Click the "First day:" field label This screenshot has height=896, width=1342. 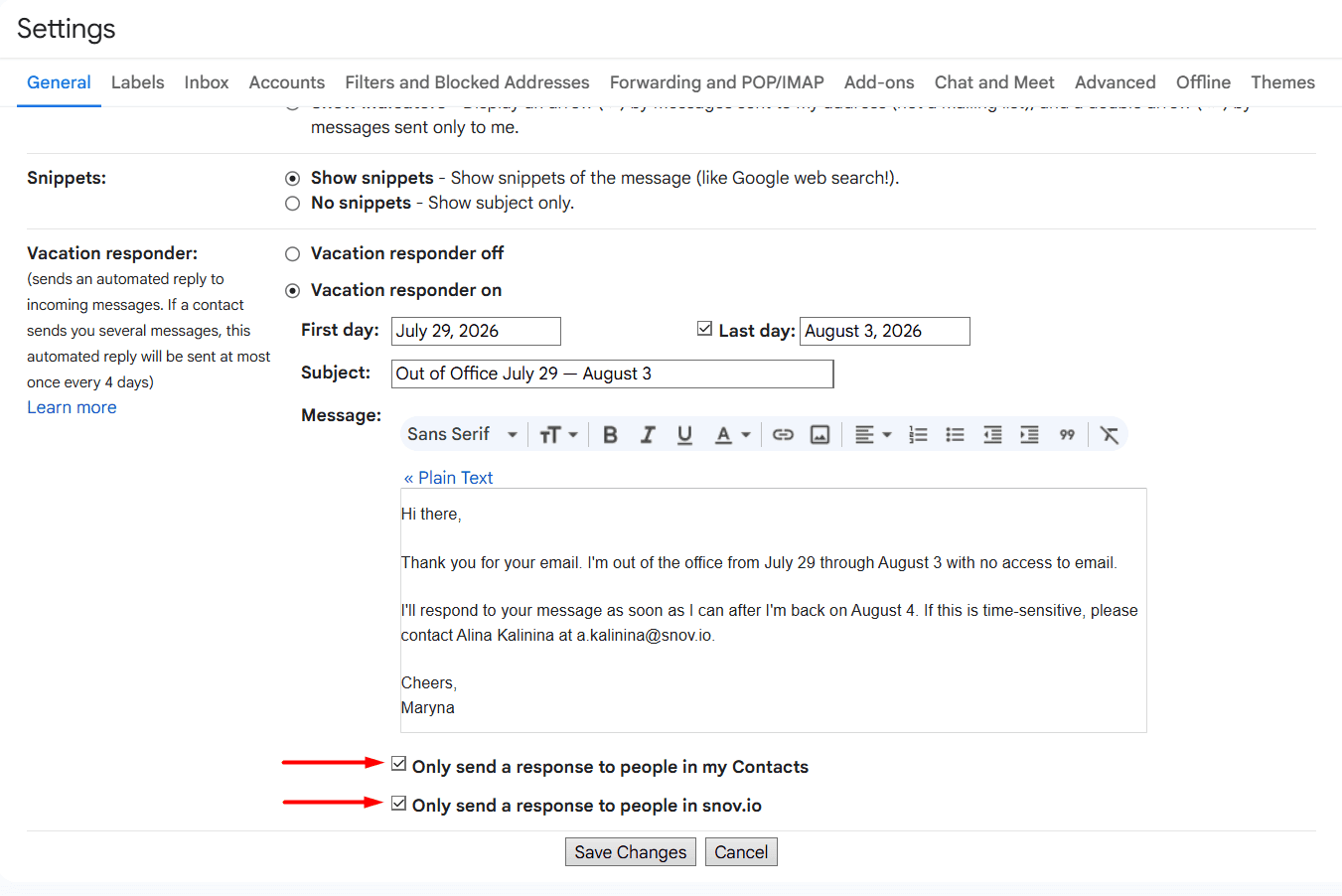coord(340,330)
